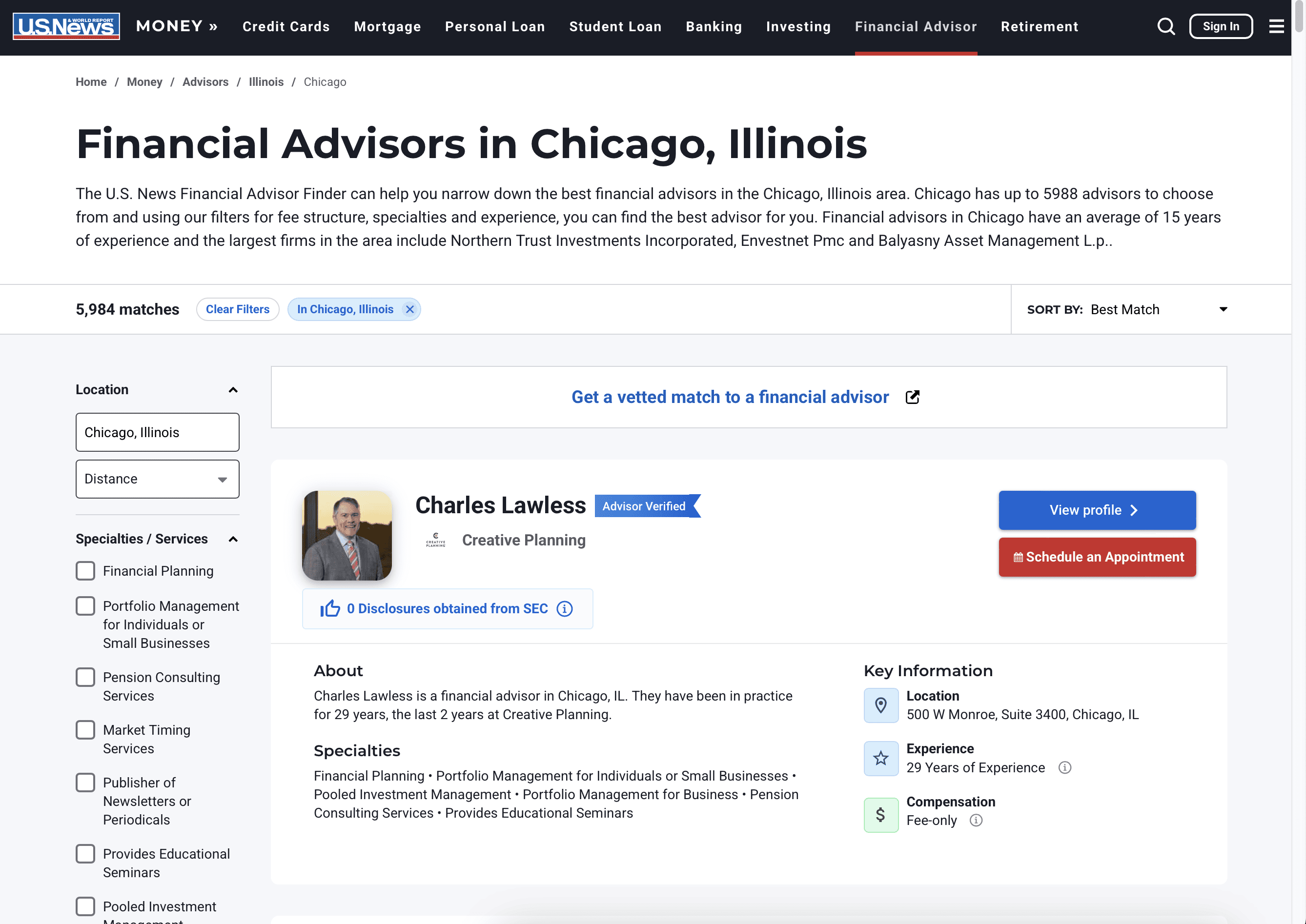Click the external link icon beside vetted match
The image size is (1306, 924).
[912, 397]
